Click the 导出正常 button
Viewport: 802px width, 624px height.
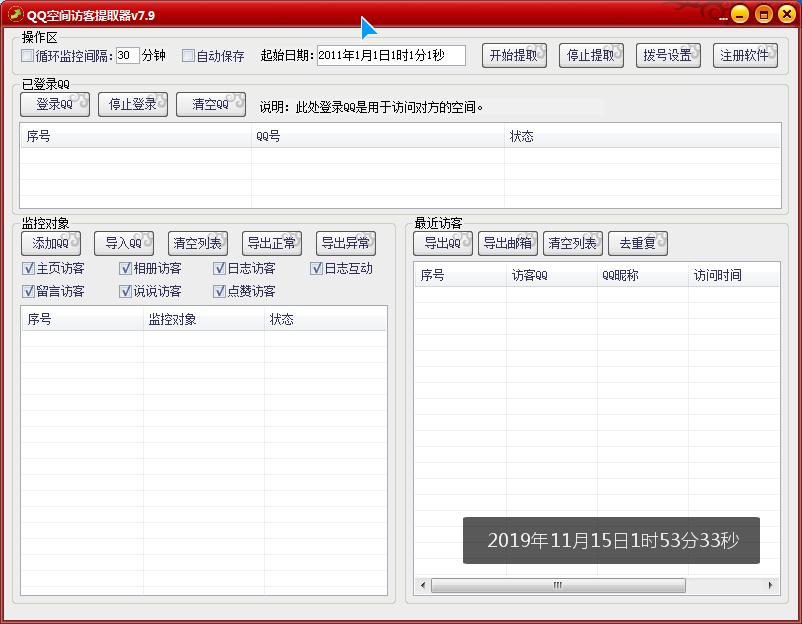(272, 243)
